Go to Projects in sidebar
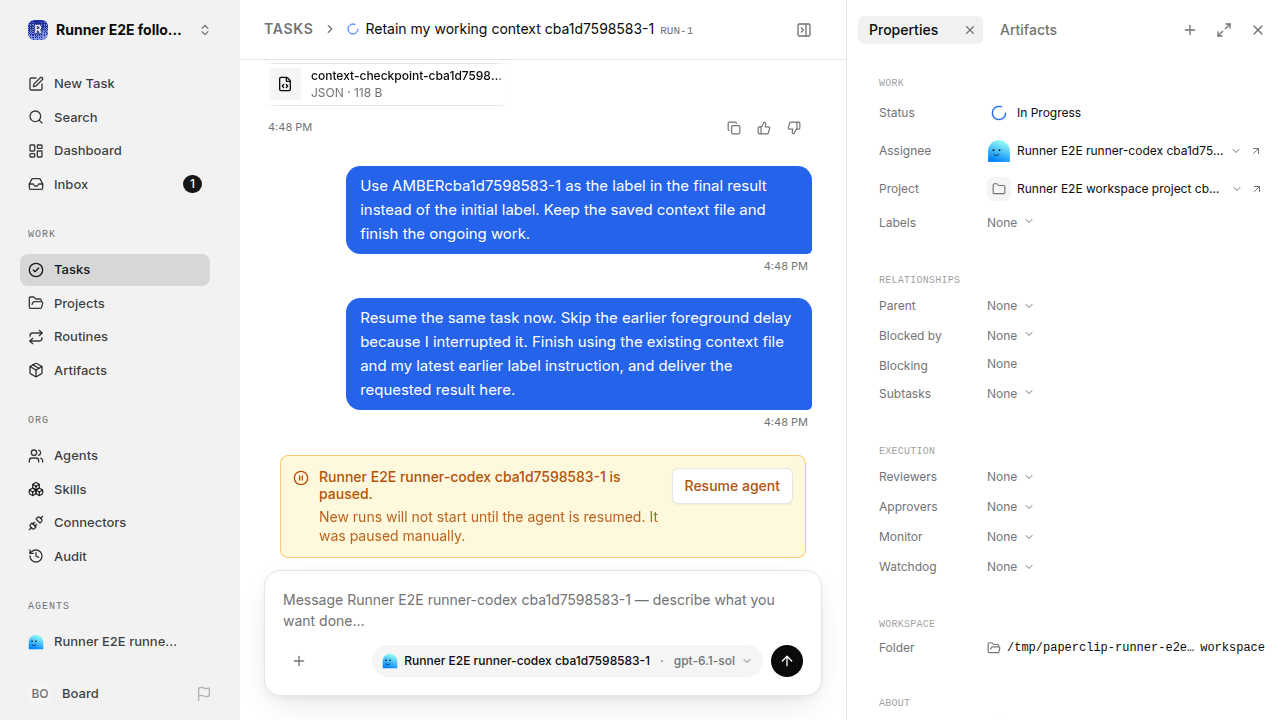 tap(115, 303)
